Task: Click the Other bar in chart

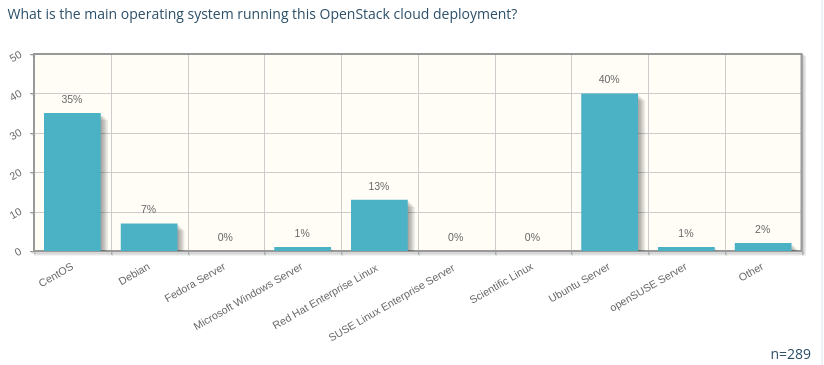Action: click(763, 247)
